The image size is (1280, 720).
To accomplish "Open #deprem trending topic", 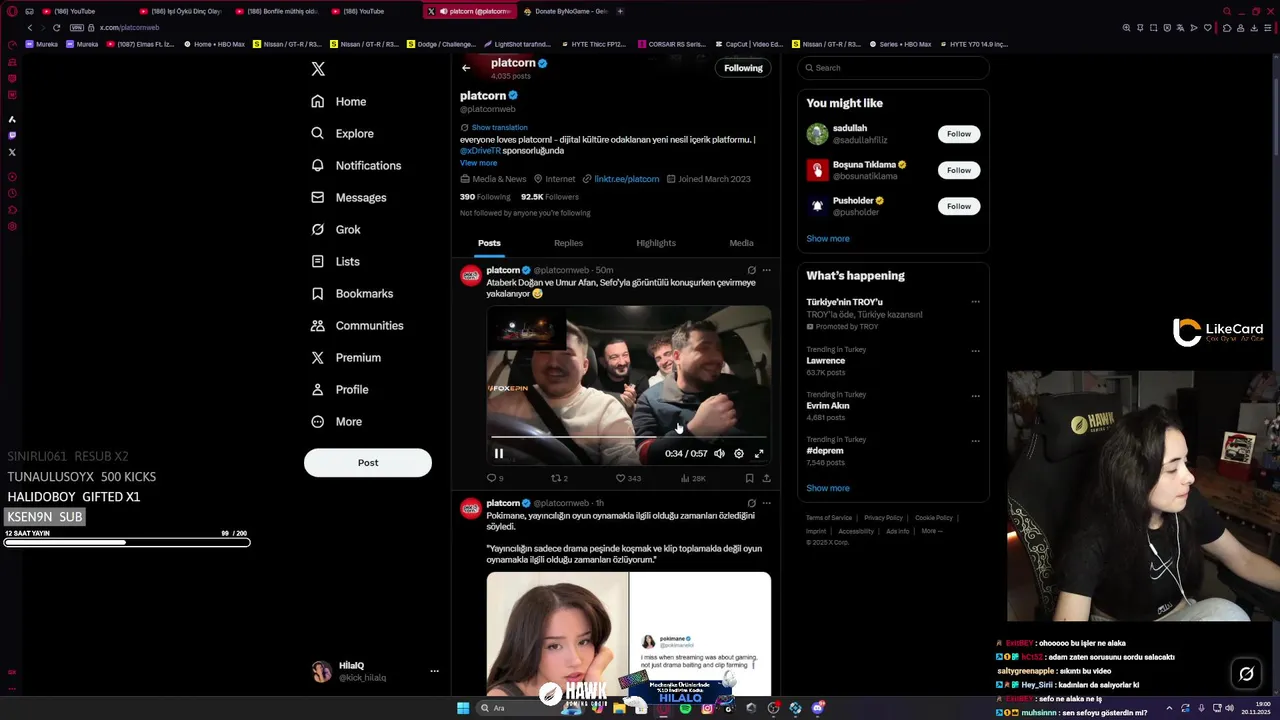I will click(825, 451).
